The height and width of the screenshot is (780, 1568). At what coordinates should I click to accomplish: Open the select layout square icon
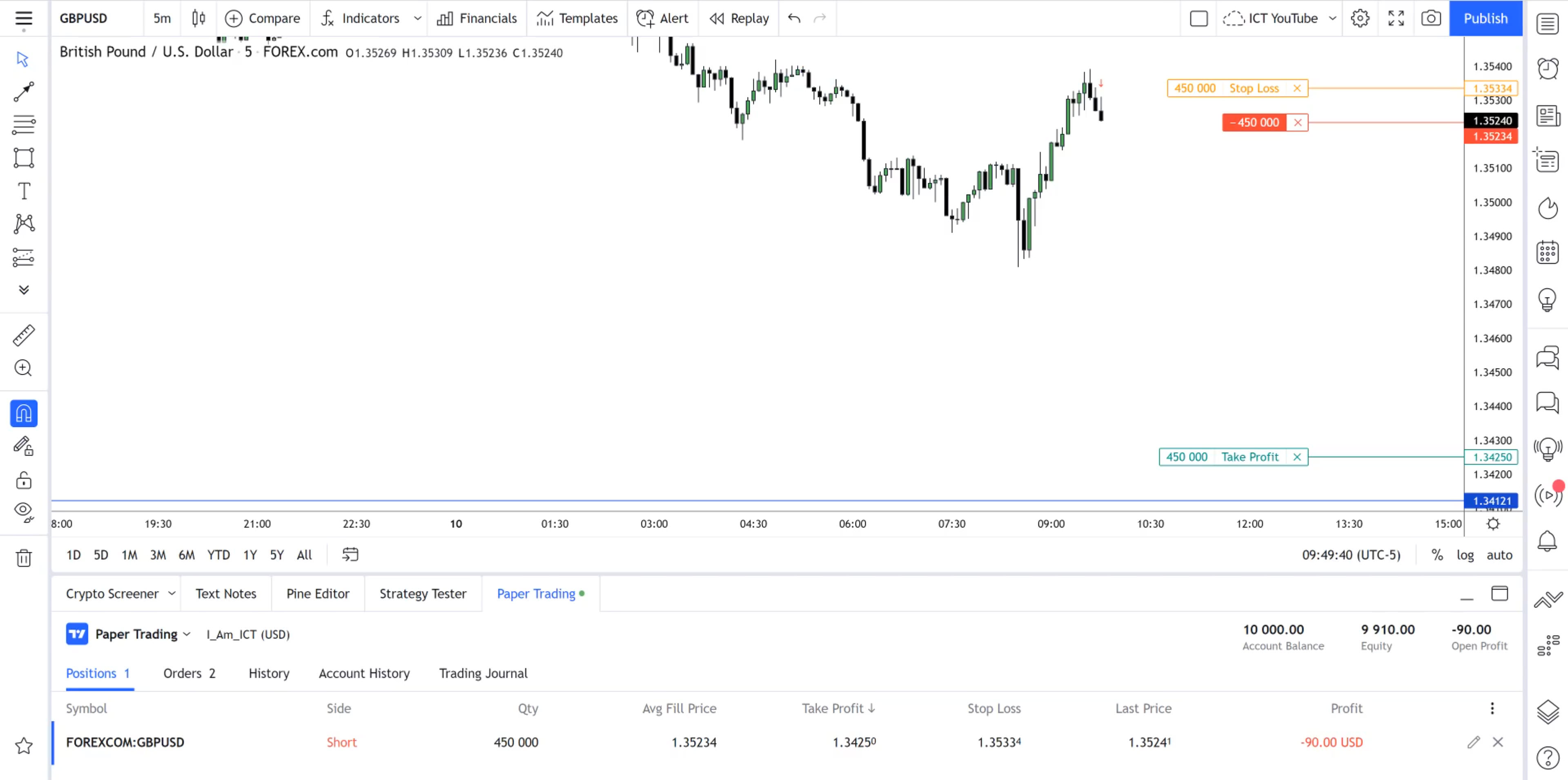coord(1198,18)
